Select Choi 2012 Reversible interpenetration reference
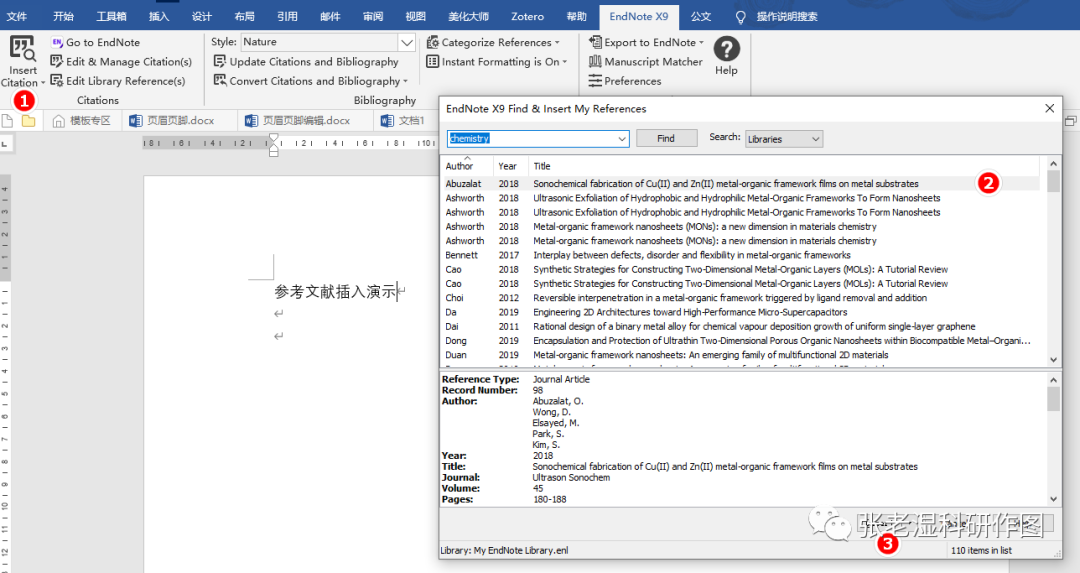The height and width of the screenshot is (573, 1080). click(x=740, y=298)
